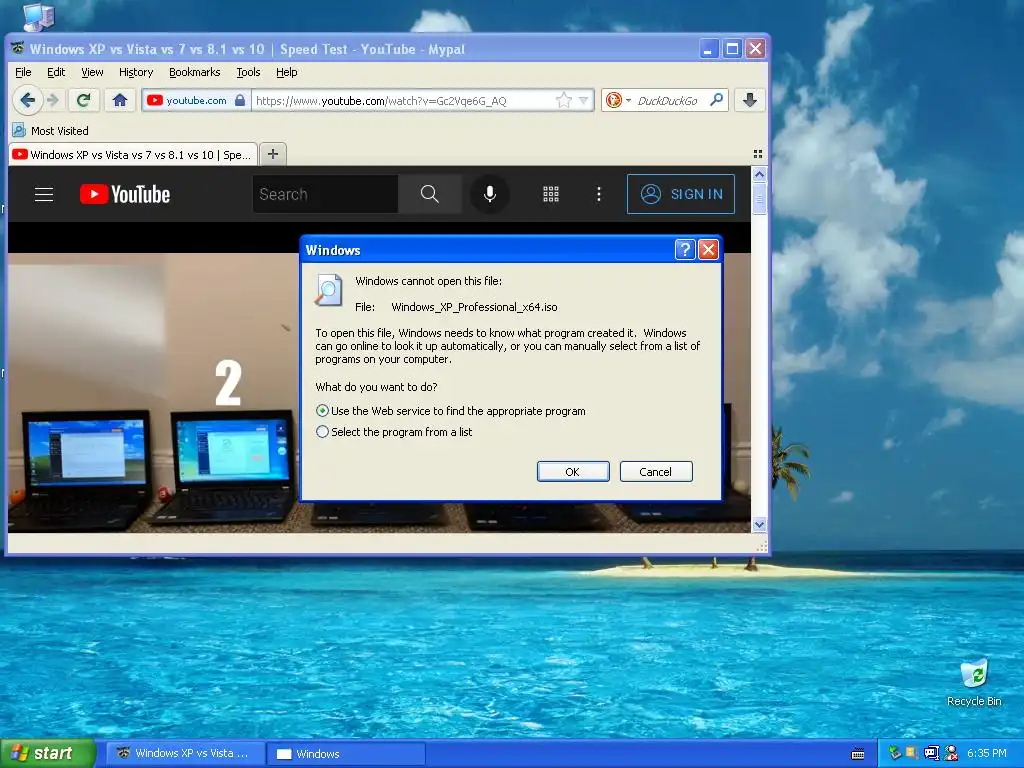Bookmark this page with the star icon
Viewport: 1024px width, 768px height.
(x=564, y=101)
